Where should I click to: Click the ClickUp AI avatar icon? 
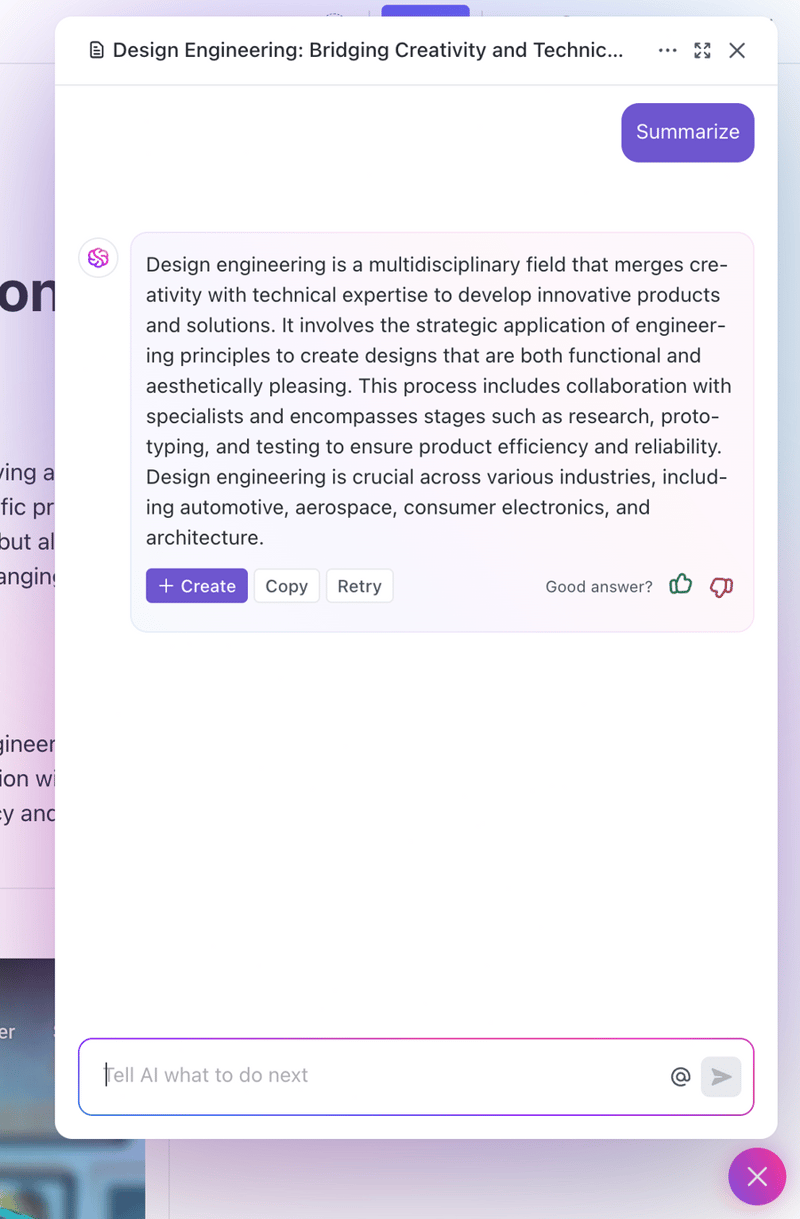click(x=97, y=257)
